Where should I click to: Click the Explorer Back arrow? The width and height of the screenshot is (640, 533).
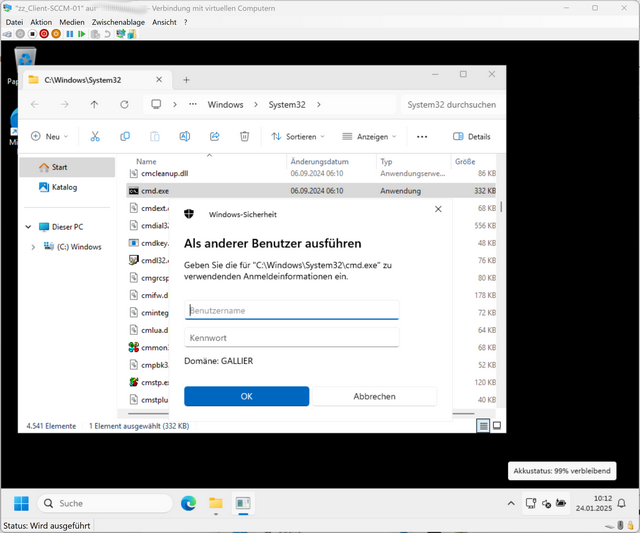35,104
